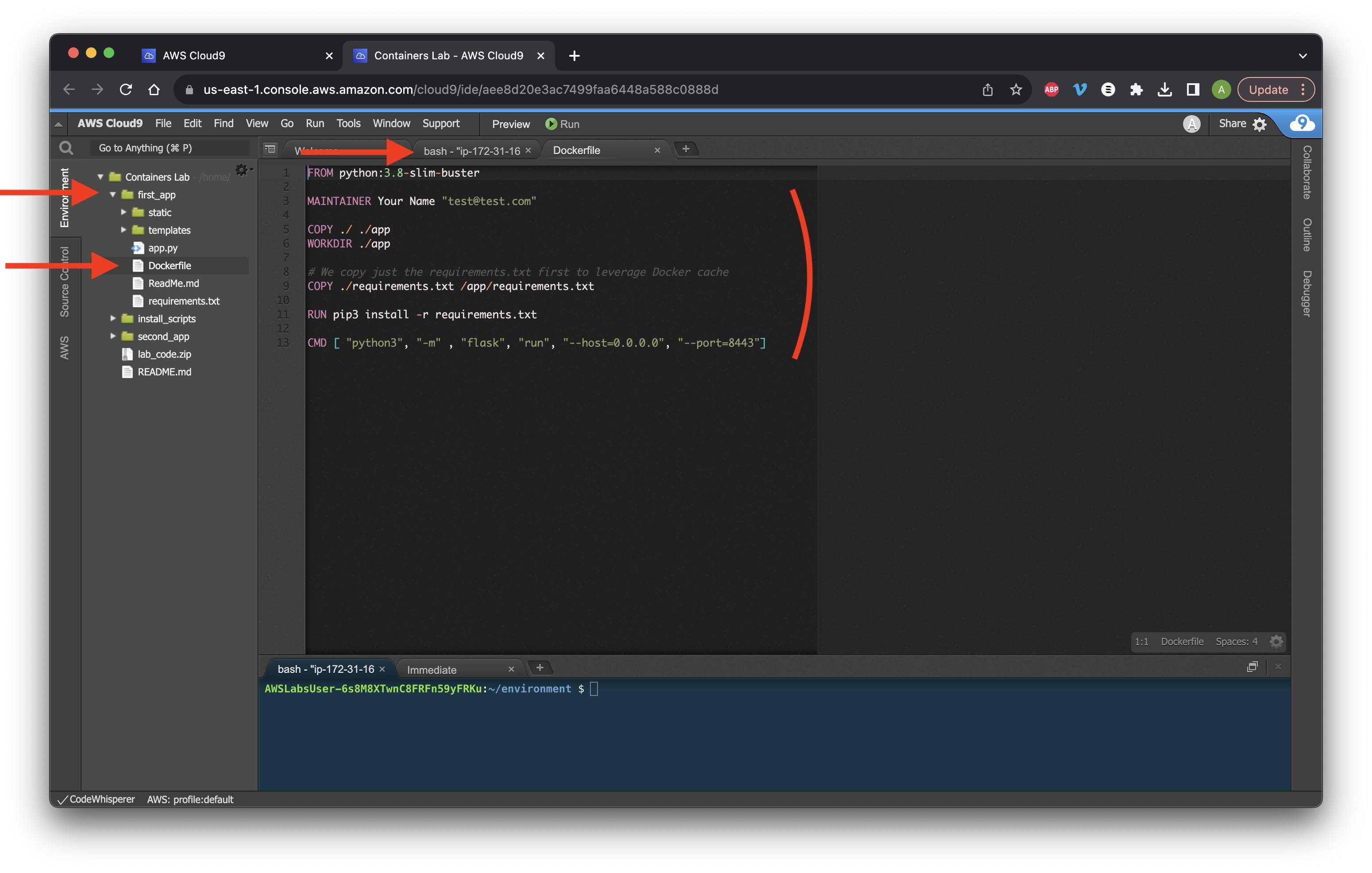Click the browser back arrow
The width and height of the screenshot is (1372, 873).
tap(69, 89)
